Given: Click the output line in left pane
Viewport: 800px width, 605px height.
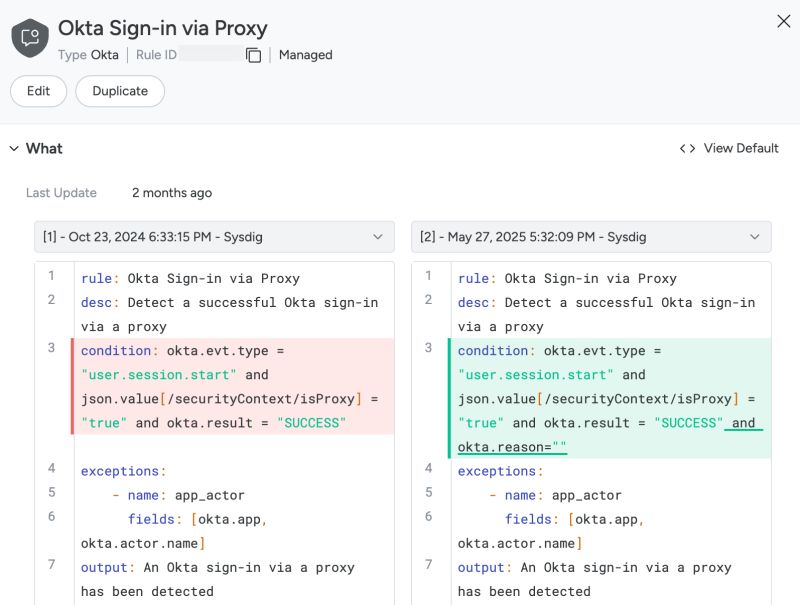Looking at the screenshot, I should click(x=217, y=579).
